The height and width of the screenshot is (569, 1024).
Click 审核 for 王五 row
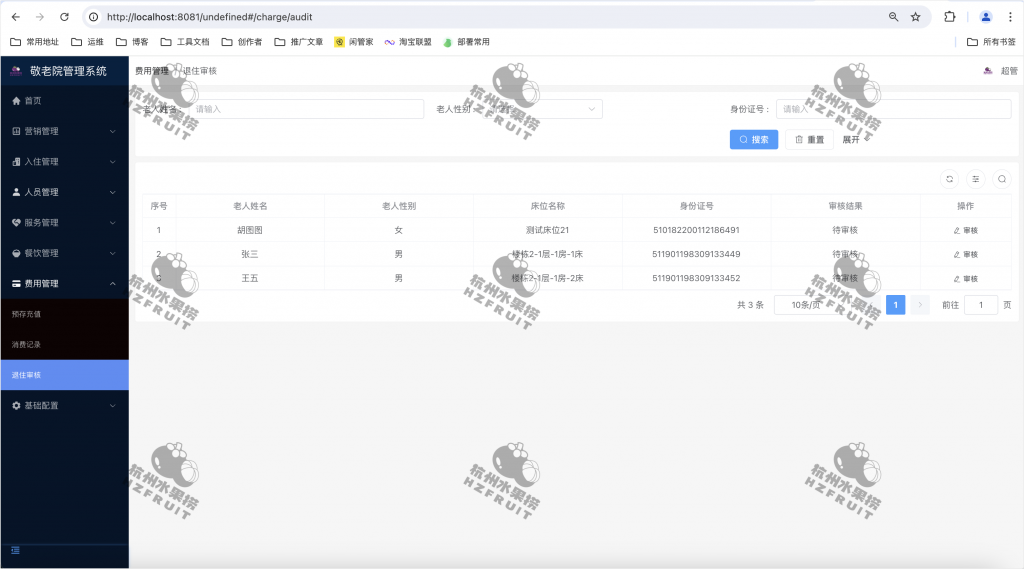965,279
